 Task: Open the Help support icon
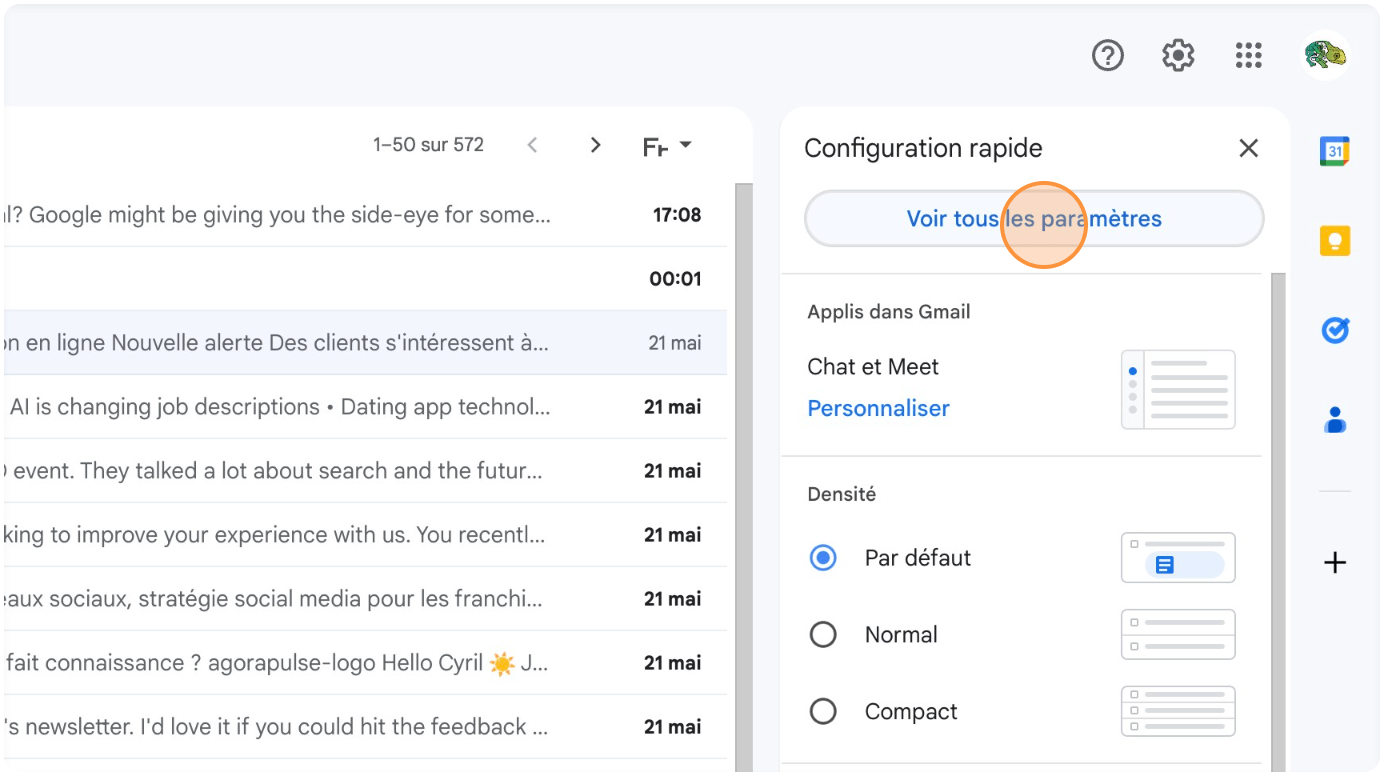[1107, 56]
